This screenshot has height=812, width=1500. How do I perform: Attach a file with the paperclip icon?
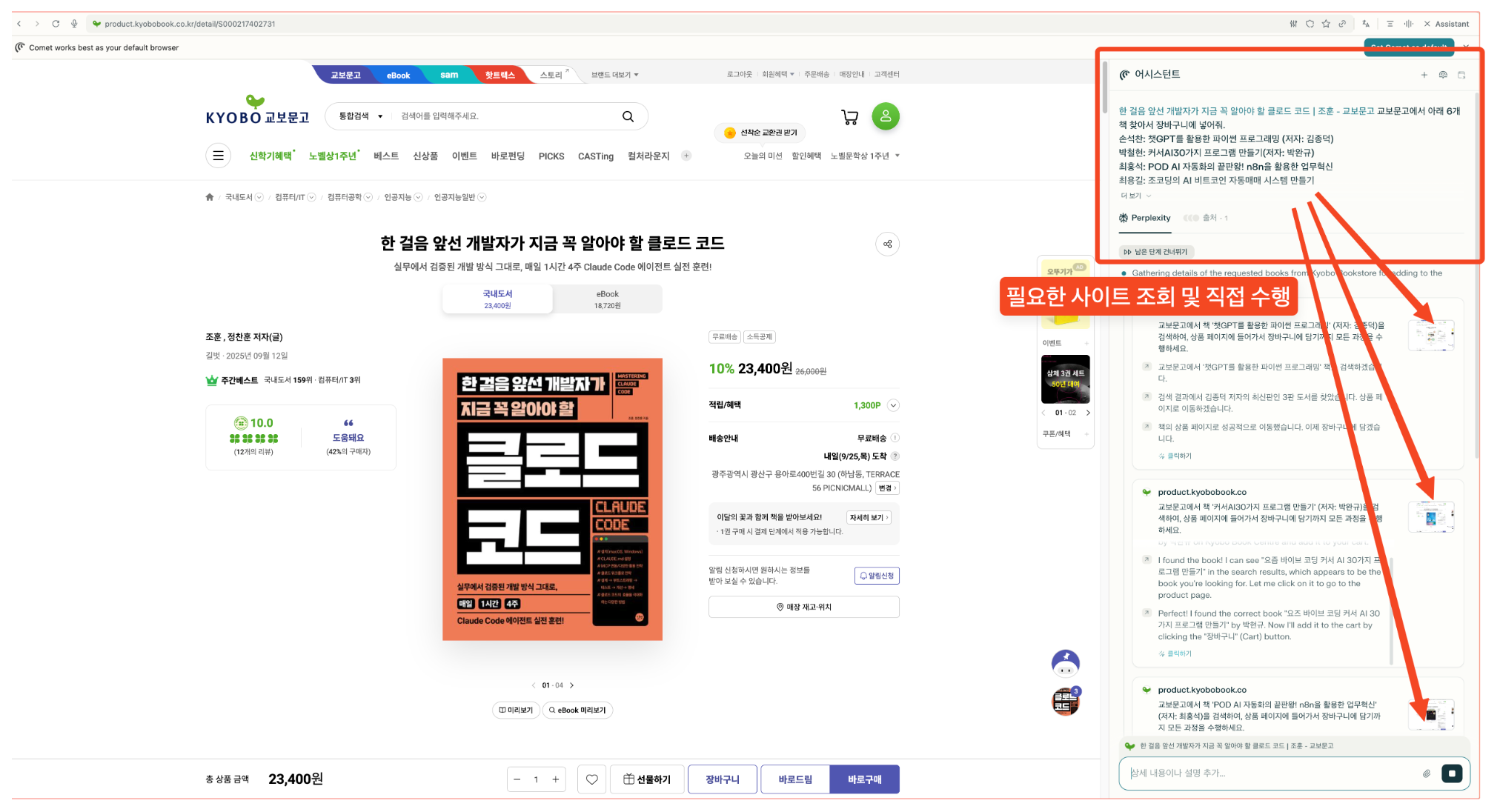(1426, 773)
